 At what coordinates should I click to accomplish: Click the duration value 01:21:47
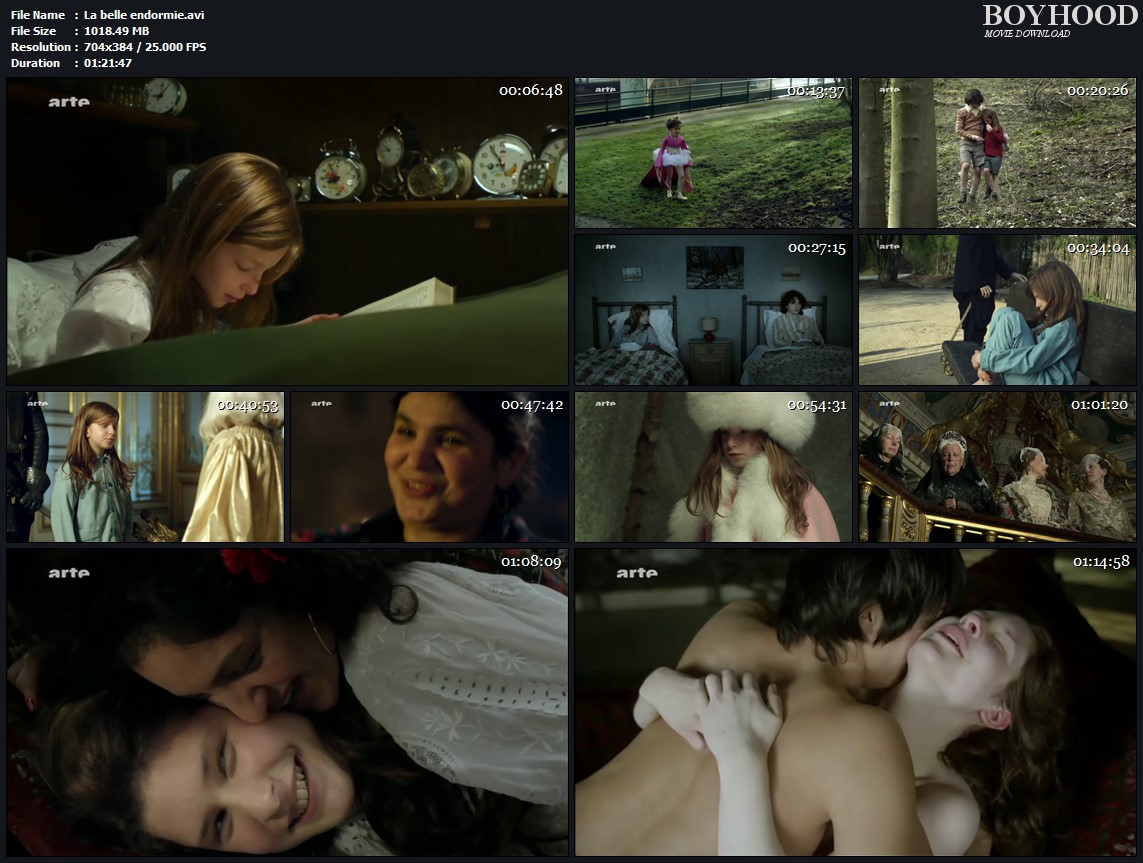point(108,63)
